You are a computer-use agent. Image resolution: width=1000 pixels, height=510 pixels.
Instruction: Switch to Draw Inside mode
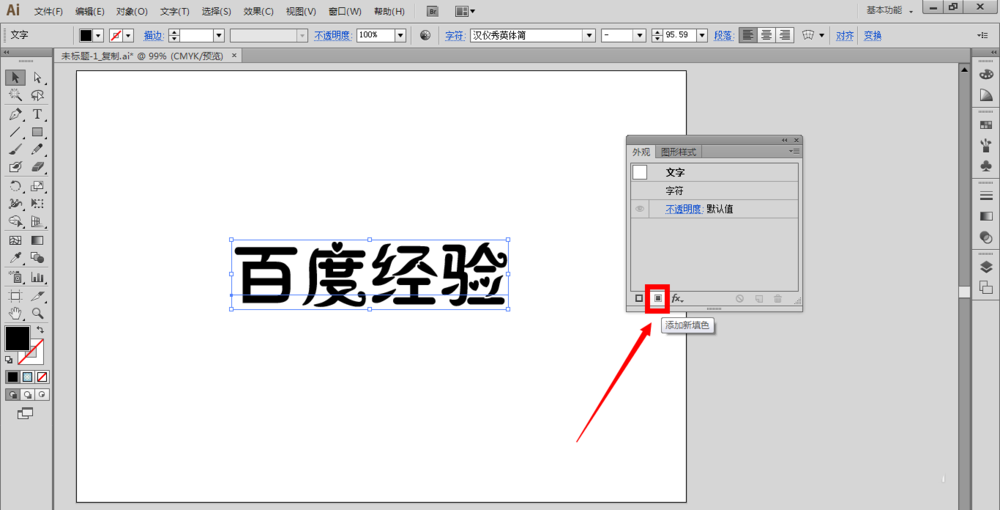[42, 395]
